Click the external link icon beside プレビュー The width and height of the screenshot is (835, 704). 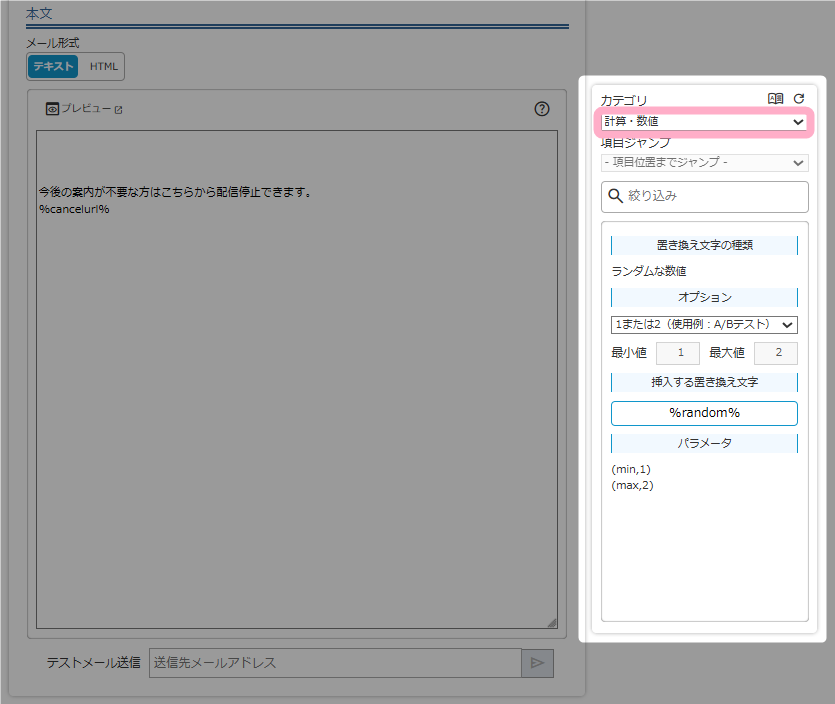coord(118,110)
